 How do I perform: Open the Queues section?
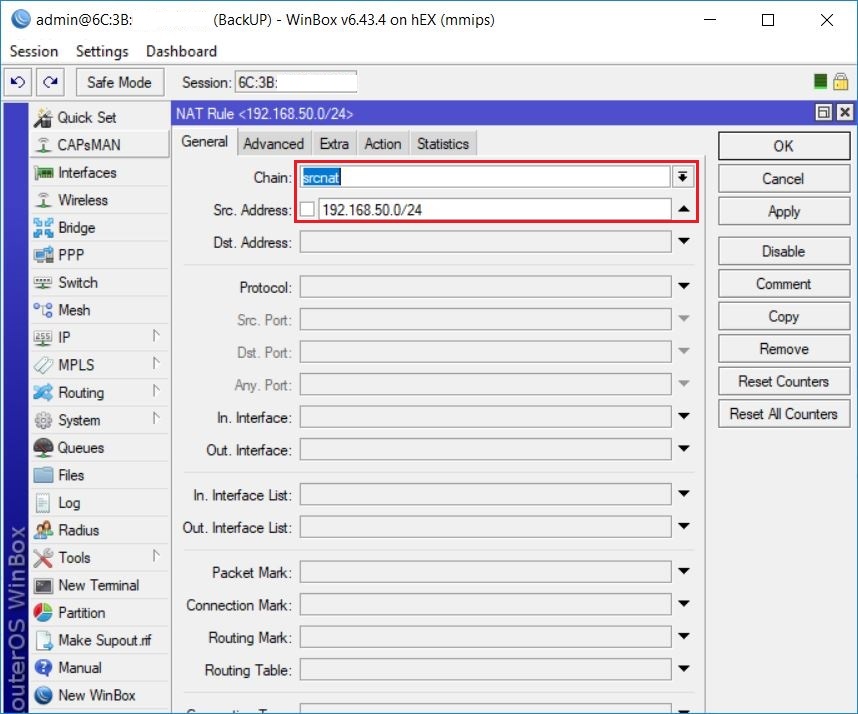pyautogui.click(x=100, y=447)
